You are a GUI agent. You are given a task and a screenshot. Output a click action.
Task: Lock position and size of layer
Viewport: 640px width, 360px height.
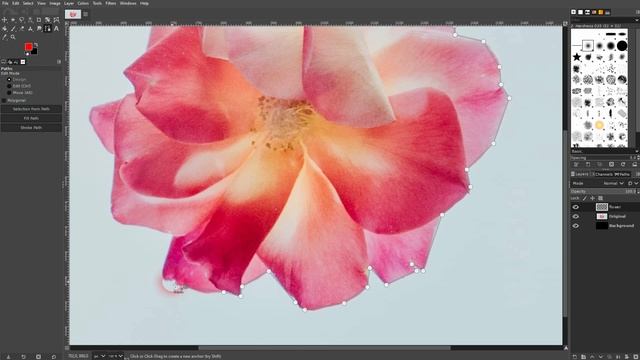tap(592, 198)
